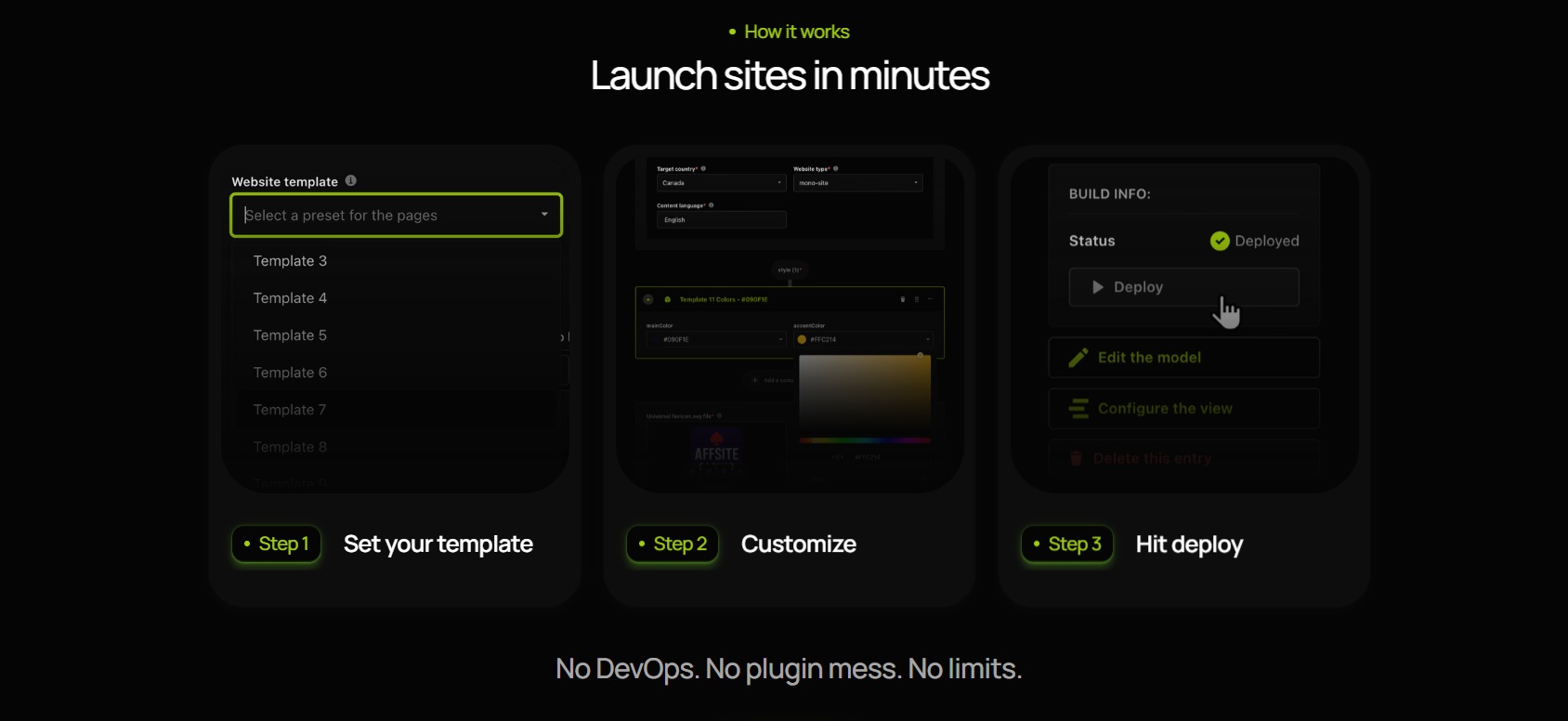The width and height of the screenshot is (1568, 721).
Task: Click the Configure the view button
Action: [1183, 409]
